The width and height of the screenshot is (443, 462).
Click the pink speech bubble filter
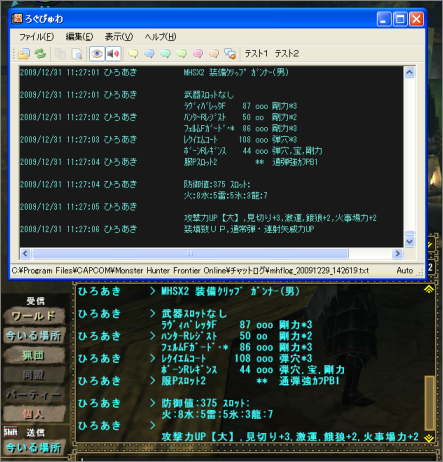(198, 54)
